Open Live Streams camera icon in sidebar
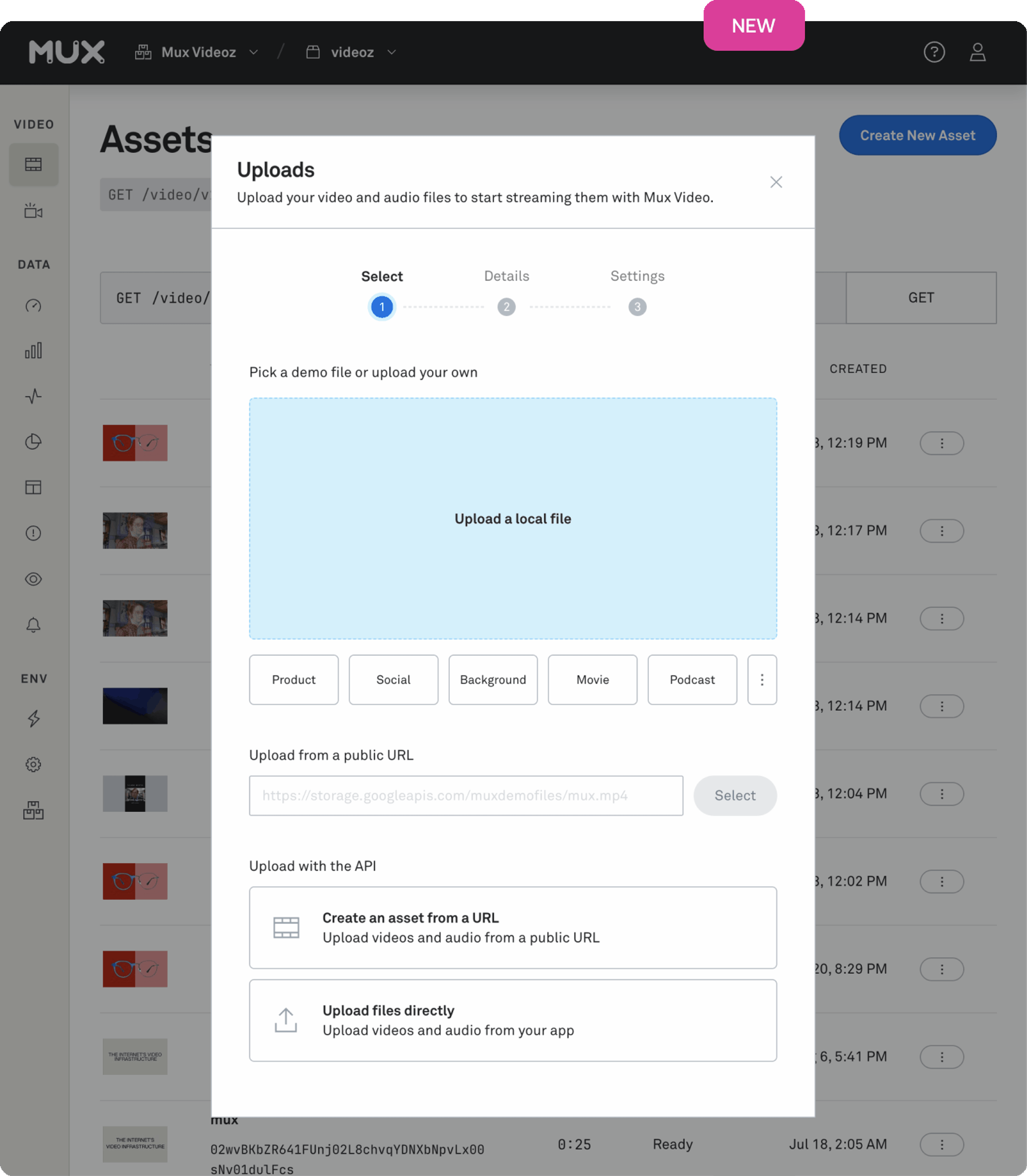 tap(33, 211)
